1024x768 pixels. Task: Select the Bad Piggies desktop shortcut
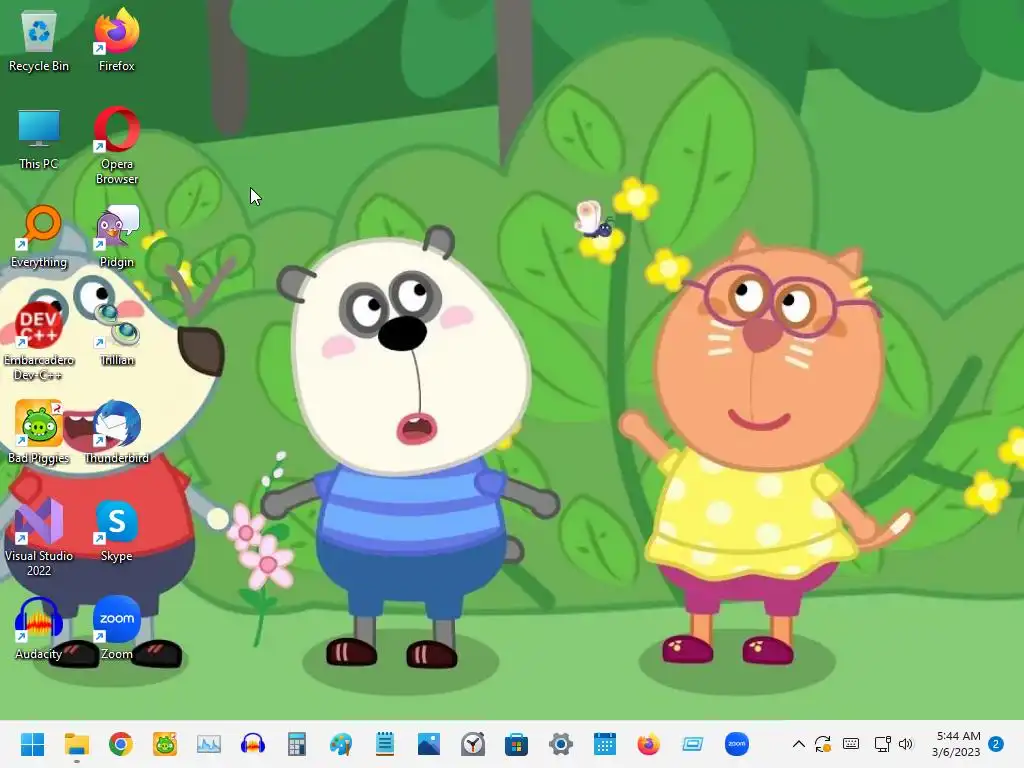[39, 434]
